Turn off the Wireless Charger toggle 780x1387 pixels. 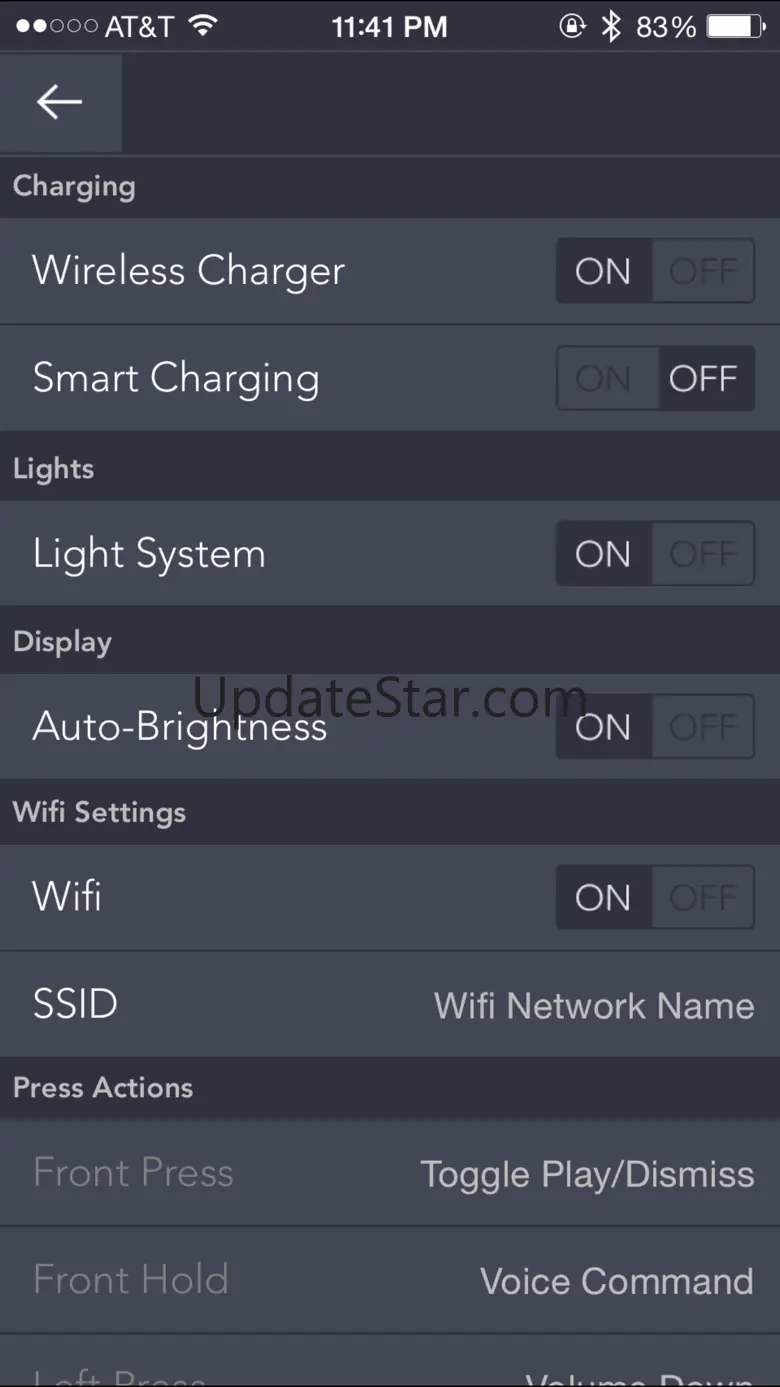point(702,271)
